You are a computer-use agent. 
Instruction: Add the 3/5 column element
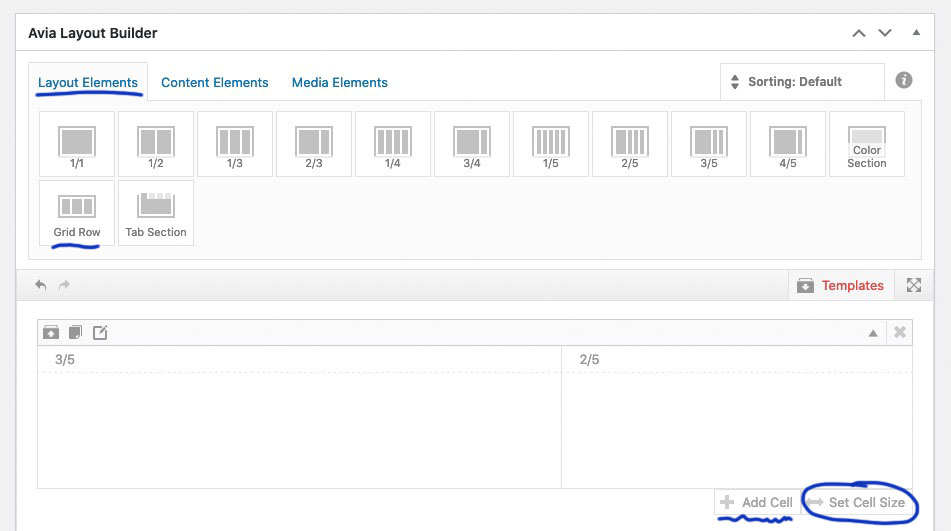coord(708,144)
